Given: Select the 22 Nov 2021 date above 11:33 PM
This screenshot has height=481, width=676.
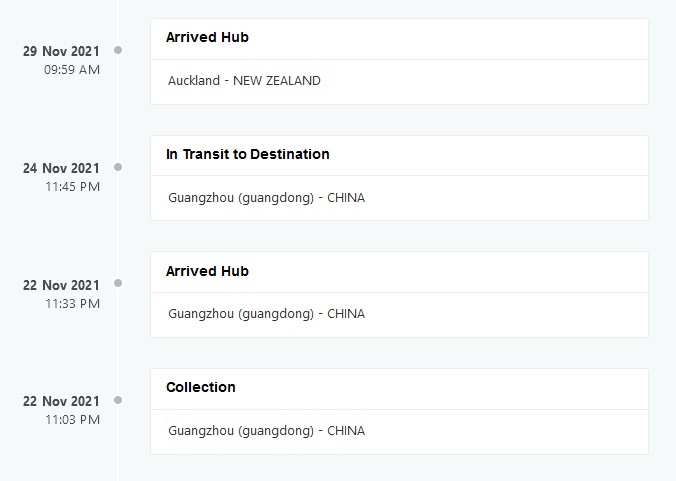Looking at the screenshot, I should point(61,285).
